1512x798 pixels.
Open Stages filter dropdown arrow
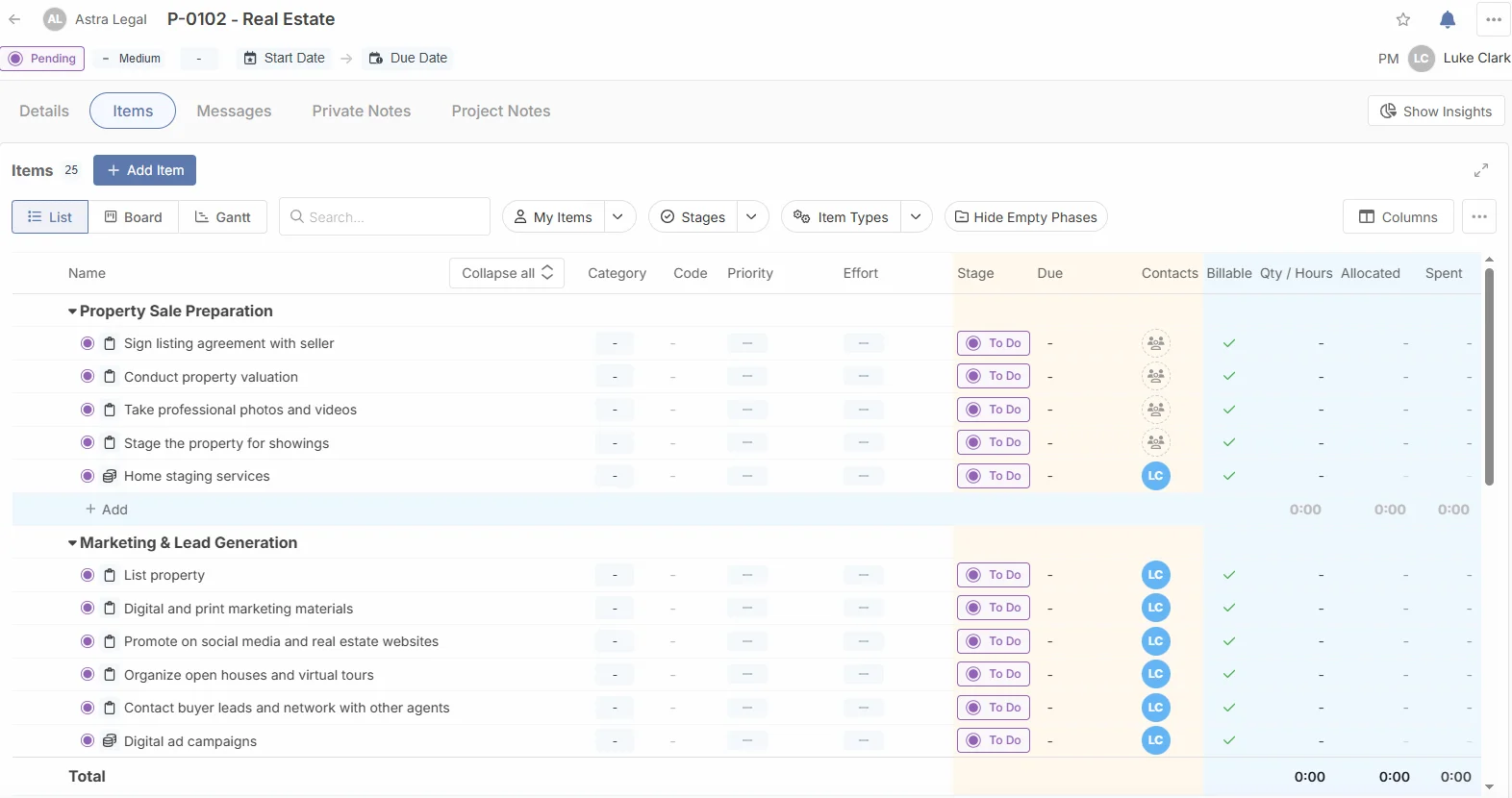pyautogui.click(x=752, y=217)
